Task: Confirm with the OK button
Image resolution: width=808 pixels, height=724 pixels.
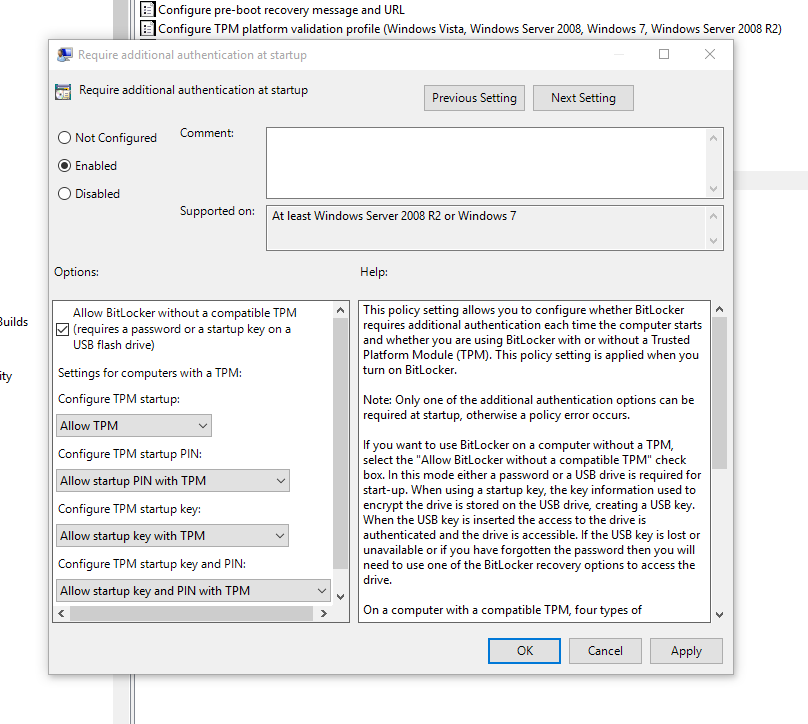Action: [524, 651]
